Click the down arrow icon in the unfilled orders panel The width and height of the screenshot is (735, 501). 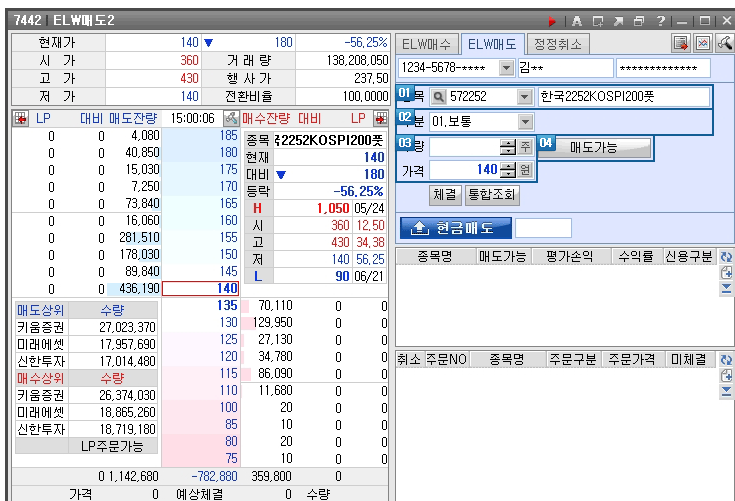click(x=726, y=391)
